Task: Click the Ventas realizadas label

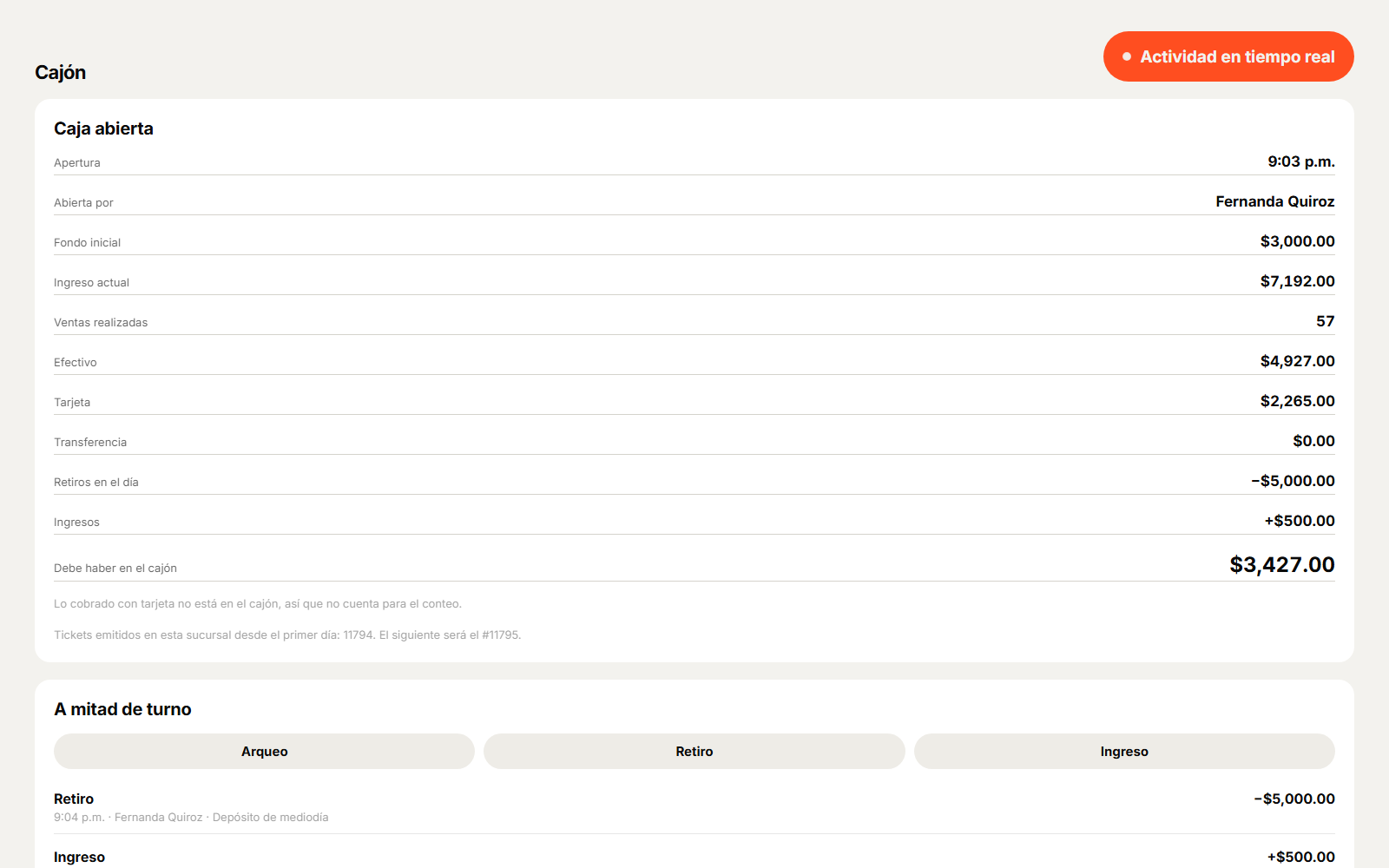Action: pyautogui.click(x=101, y=323)
